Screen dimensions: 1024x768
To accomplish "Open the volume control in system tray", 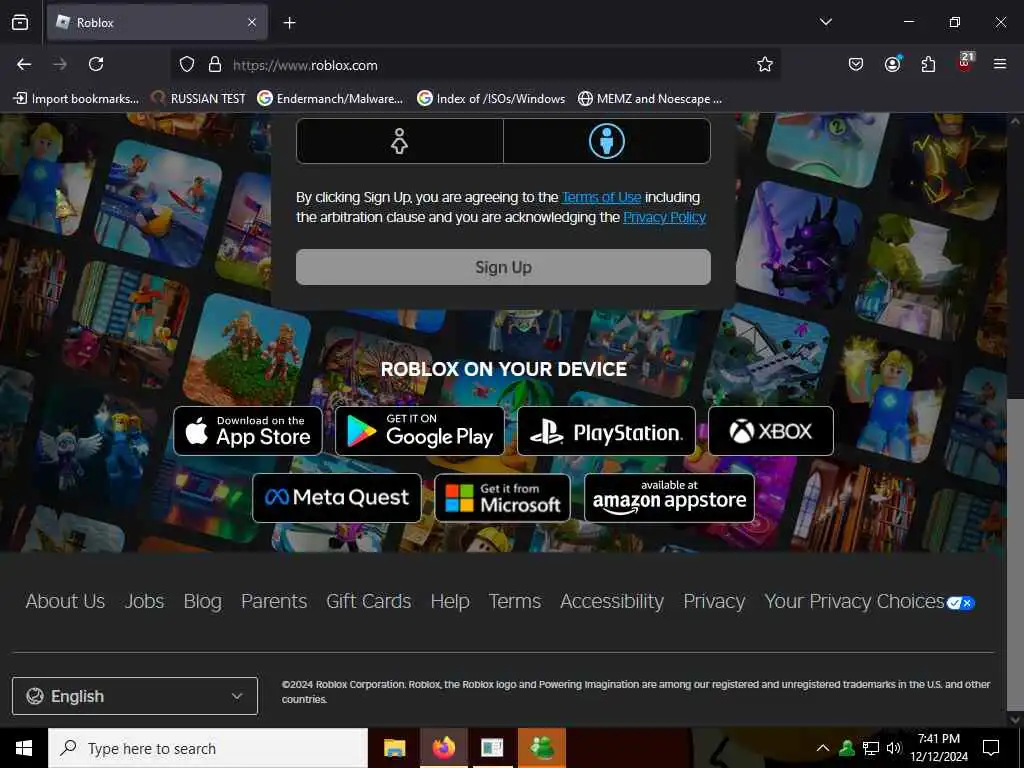I will (894, 748).
